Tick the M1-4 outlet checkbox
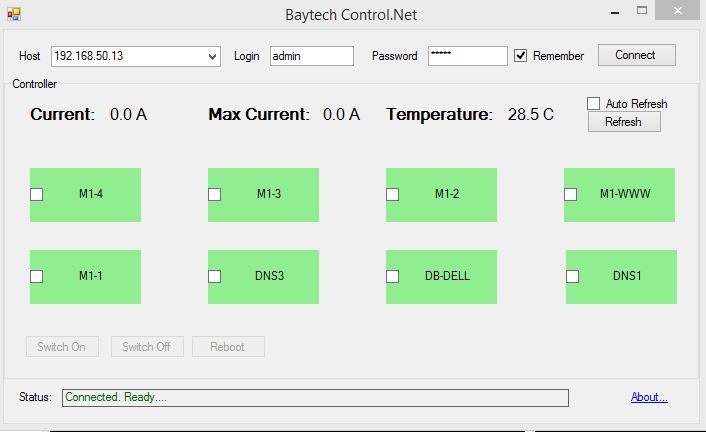The width and height of the screenshot is (706, 432). click(x=37, y=194)
